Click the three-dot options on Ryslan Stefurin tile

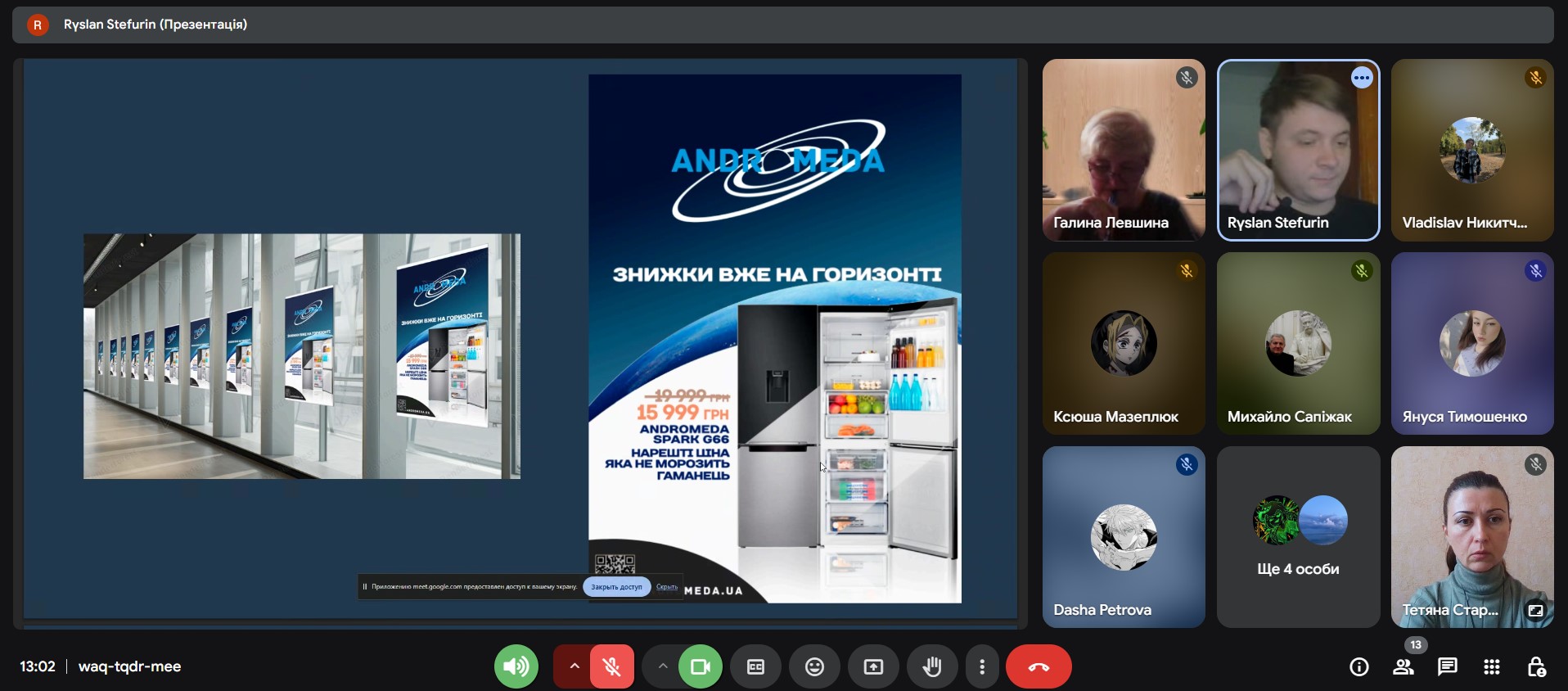point(1362,78)
